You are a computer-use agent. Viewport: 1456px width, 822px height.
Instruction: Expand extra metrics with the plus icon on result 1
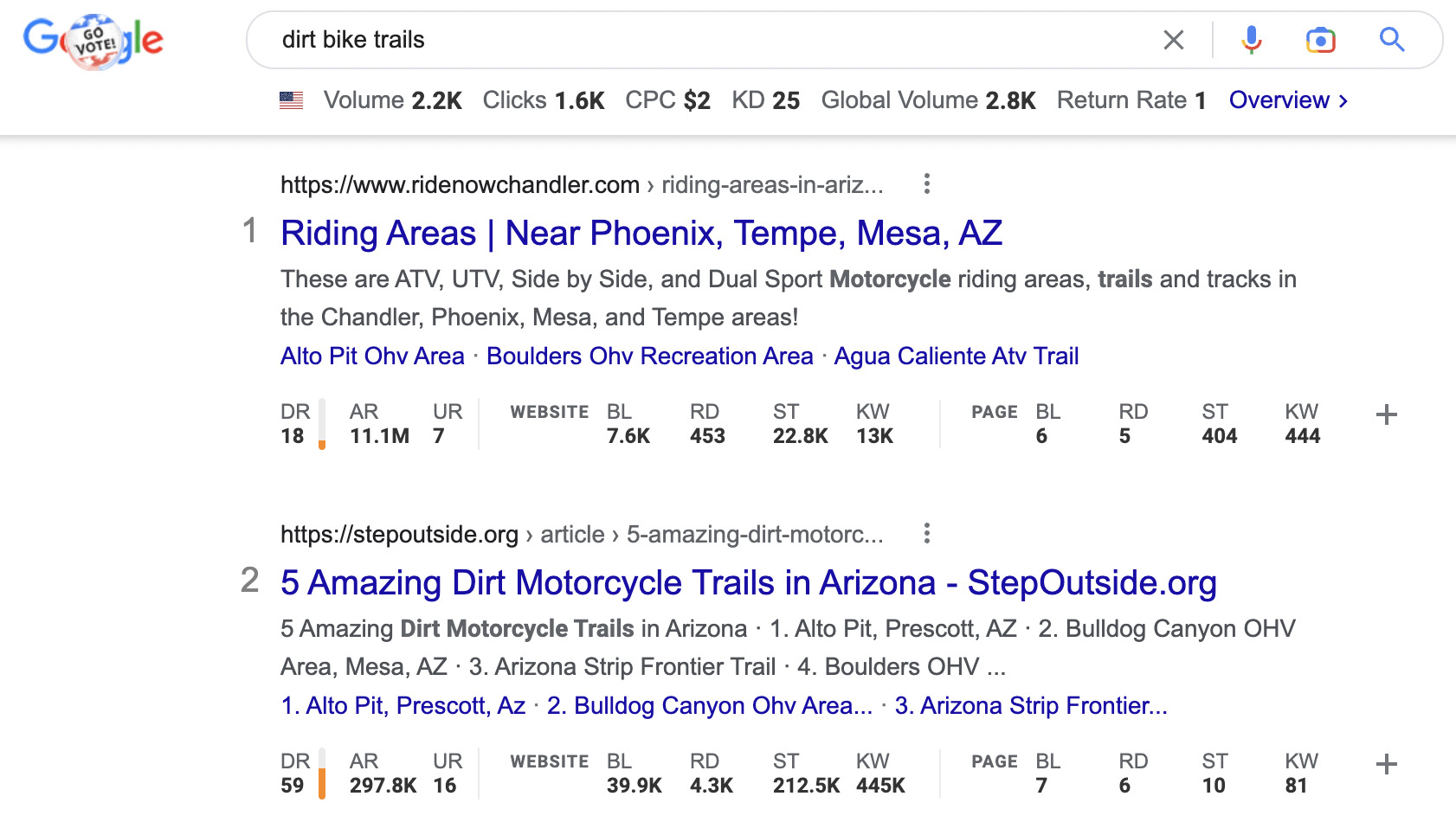pyautogui.click(x=1386, y=415)
